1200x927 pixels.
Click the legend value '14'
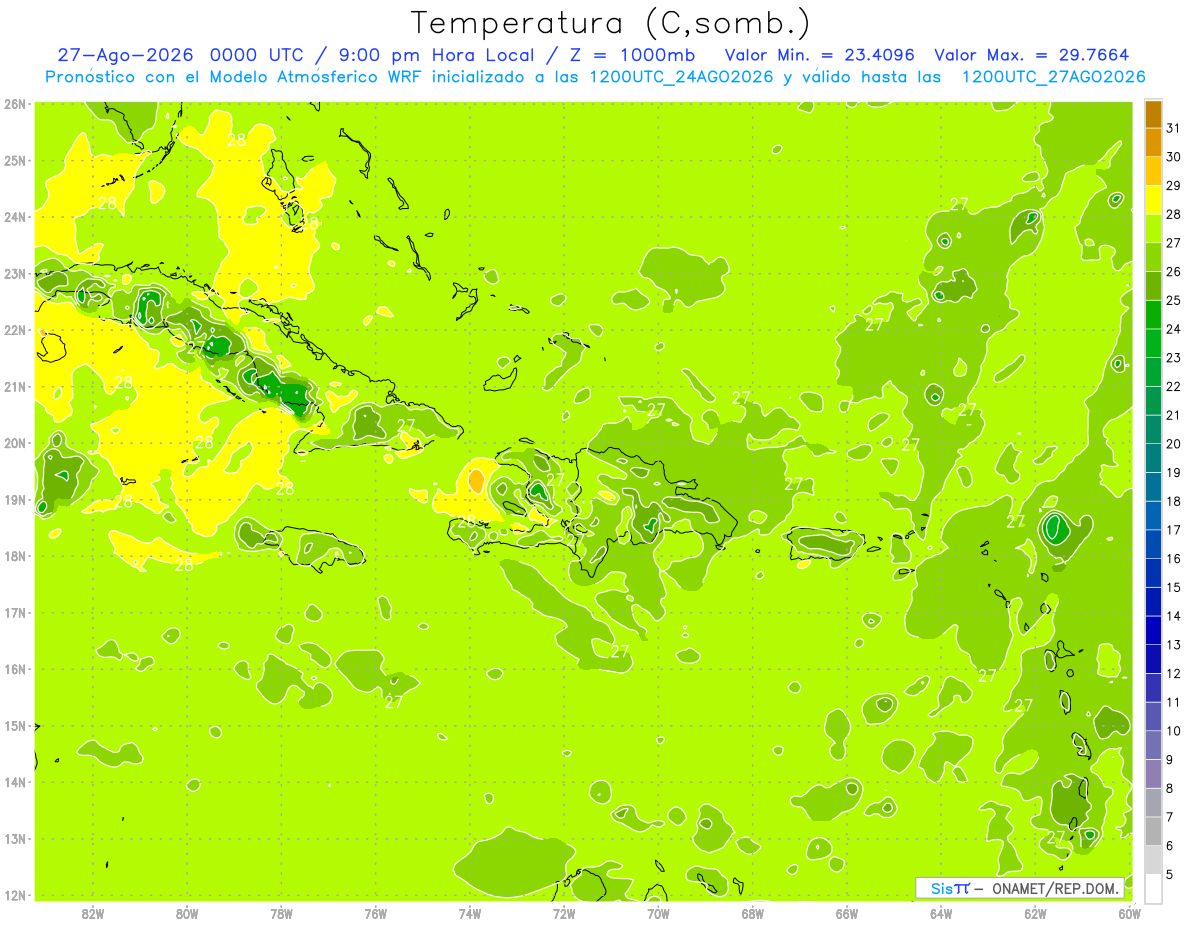[1173, 616]
